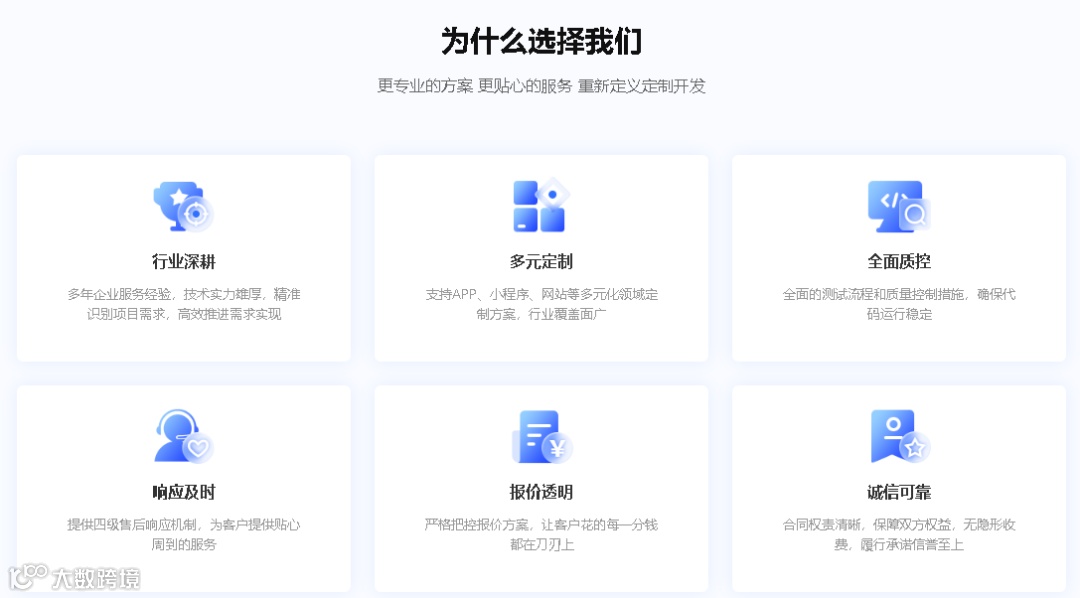Click the customer service headset icon above 响应及时
This screenshot has width=1080, height=598.
point(182,436)
